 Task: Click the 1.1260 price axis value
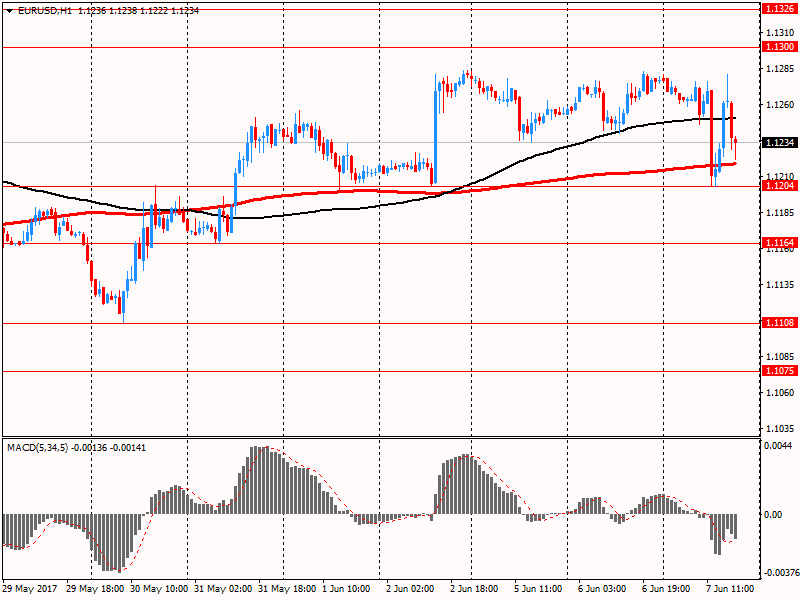click(780, 105)
